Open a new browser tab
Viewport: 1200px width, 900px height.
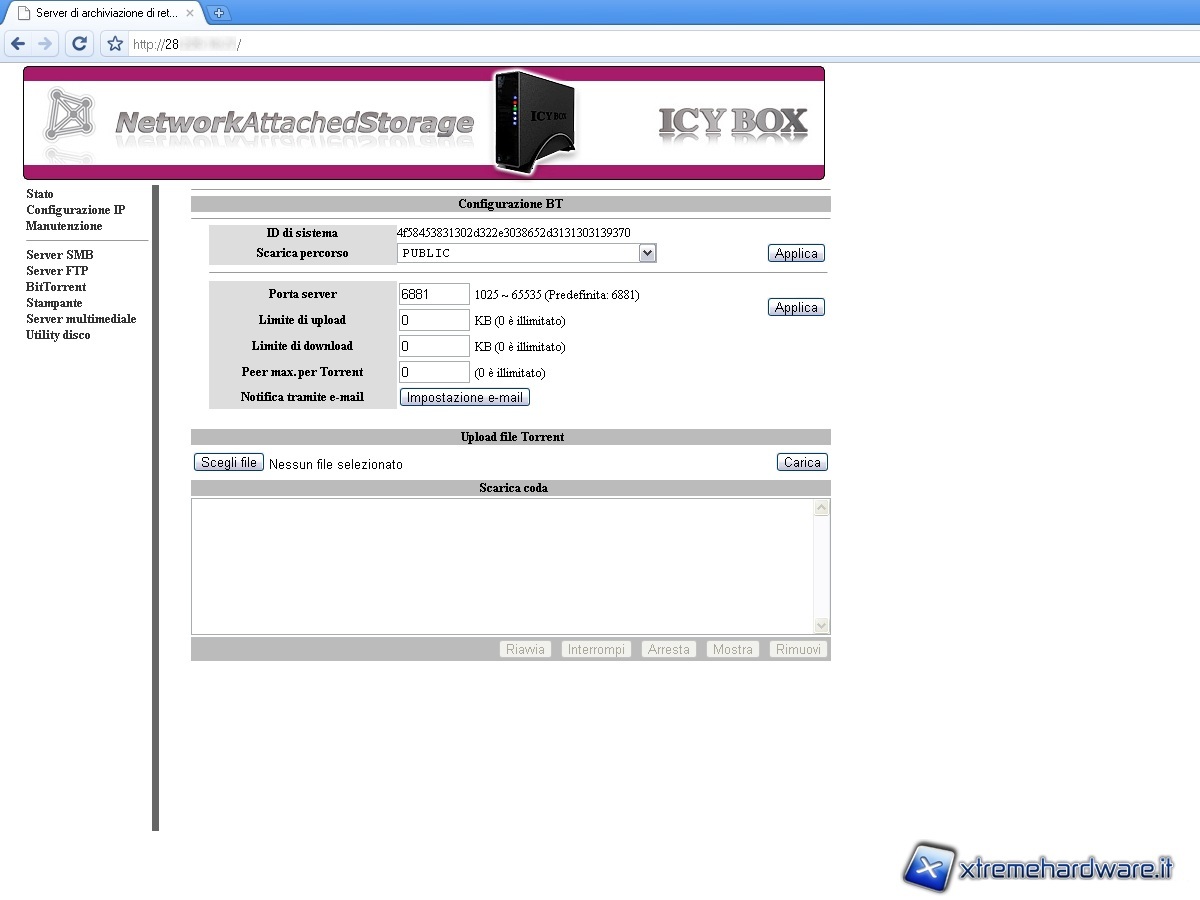219,13
